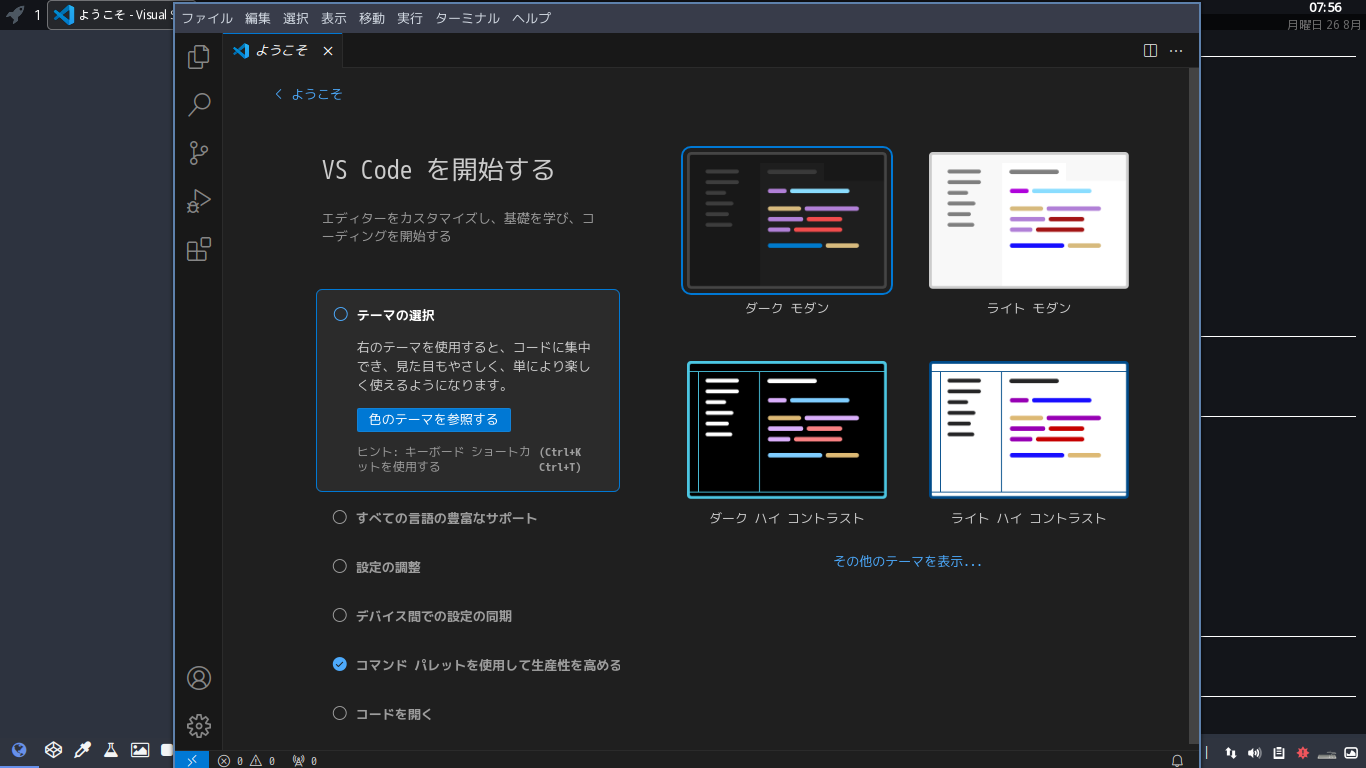Screen dimensions: 1366x768
Task: Click the 色のテーマを参照する button
Action: coord(433,419)
